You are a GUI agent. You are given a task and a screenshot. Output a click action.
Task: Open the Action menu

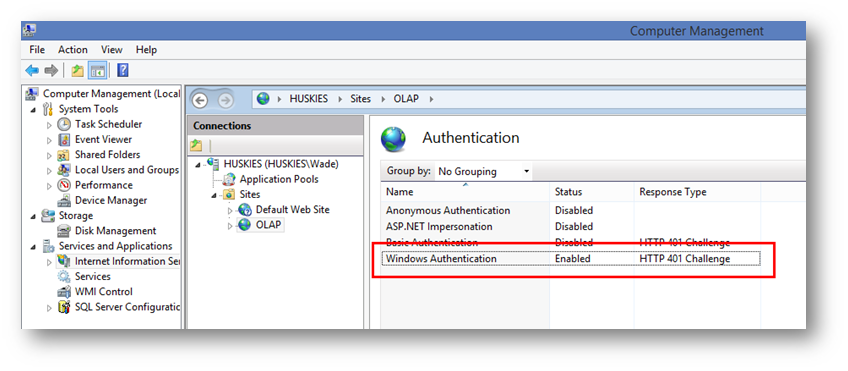click(73, 50)
